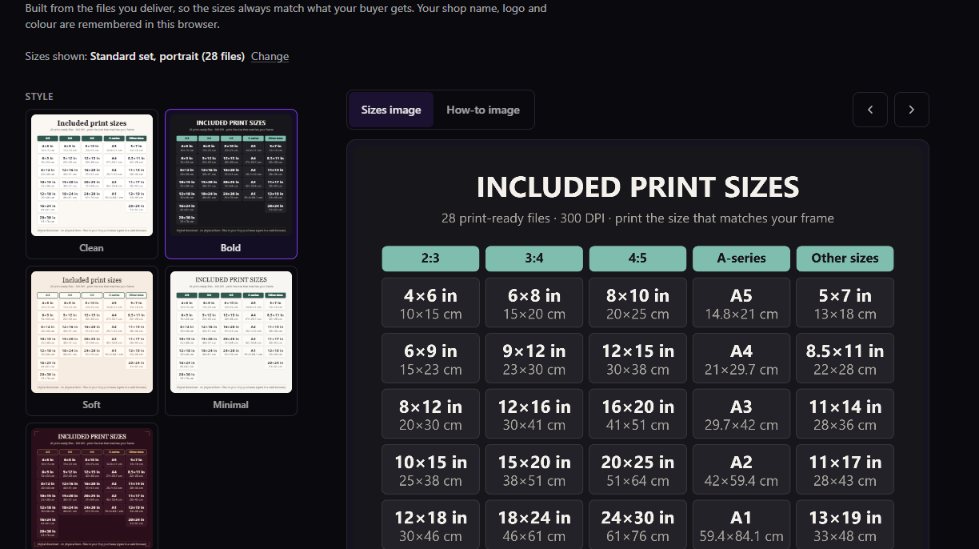Click the 20×25 in size cell
The width and height of the screenshot is (979, 549).
(x=637, y=470)
